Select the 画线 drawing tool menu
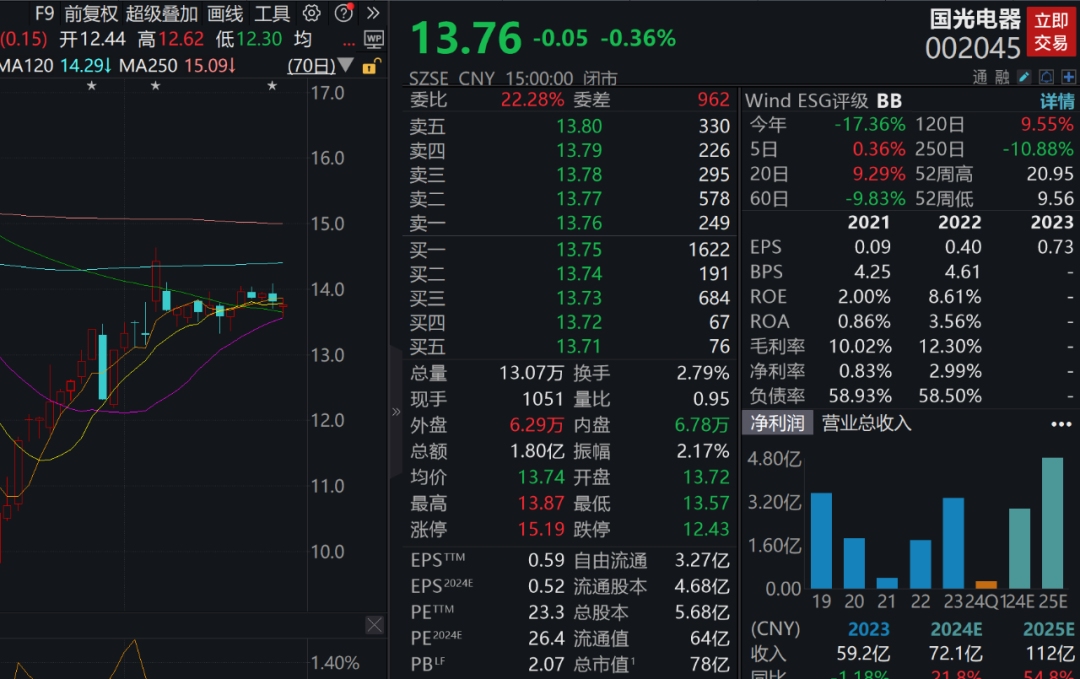 [225, 14]
